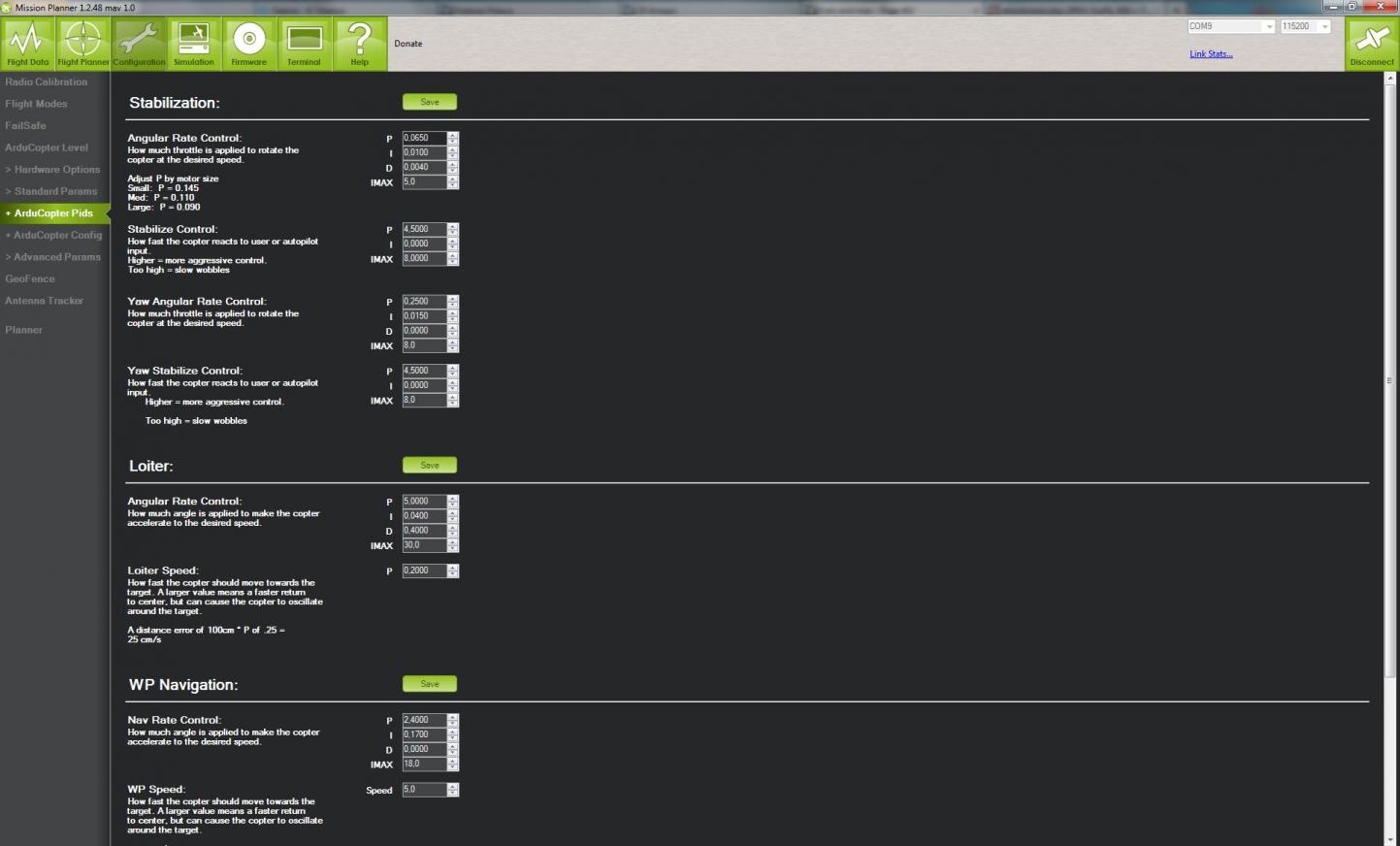This screenshot has width=1400, height=846.
Task: Open the 115200 baud rate dropdown
Action: [1305, 26]
